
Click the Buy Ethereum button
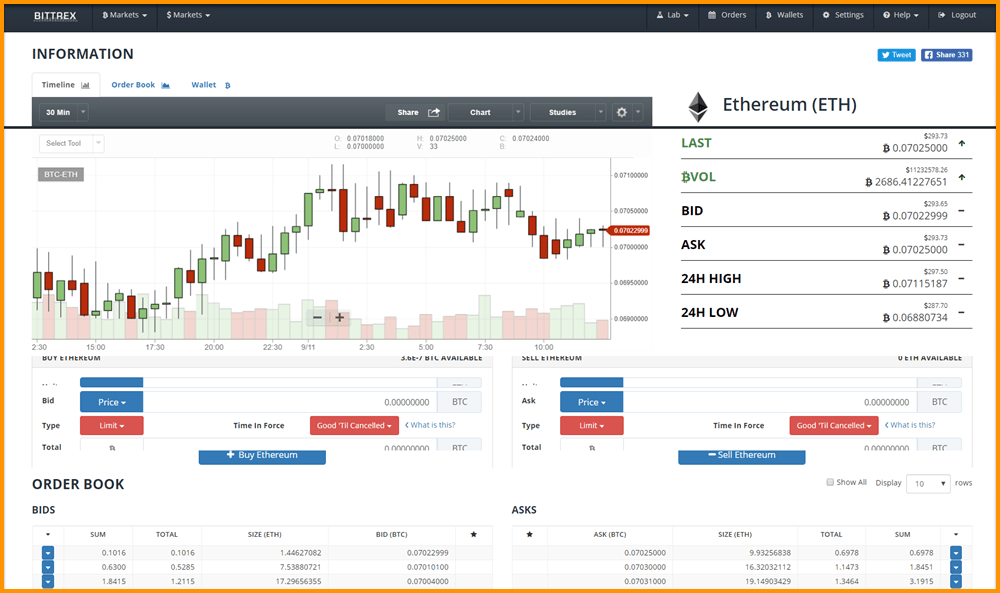(261, 457)
